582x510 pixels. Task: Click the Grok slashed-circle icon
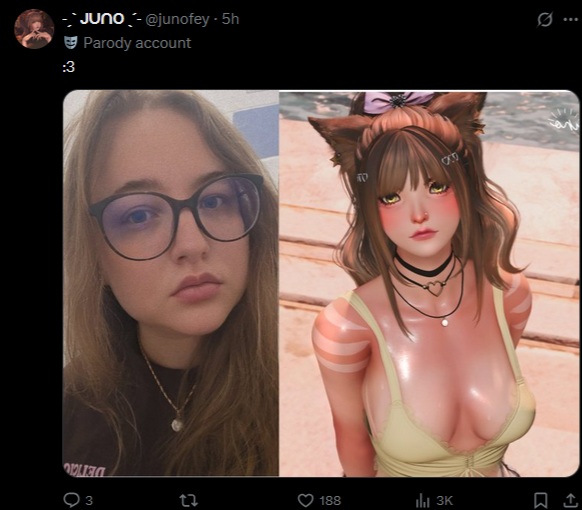coord(545,20)
